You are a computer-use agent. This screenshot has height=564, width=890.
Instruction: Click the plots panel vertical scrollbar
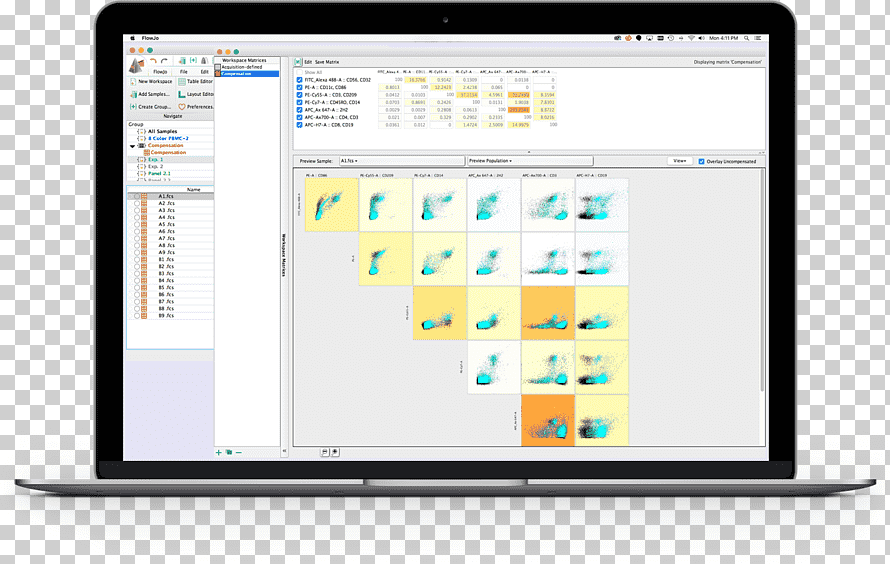click(x=762, y=279)
